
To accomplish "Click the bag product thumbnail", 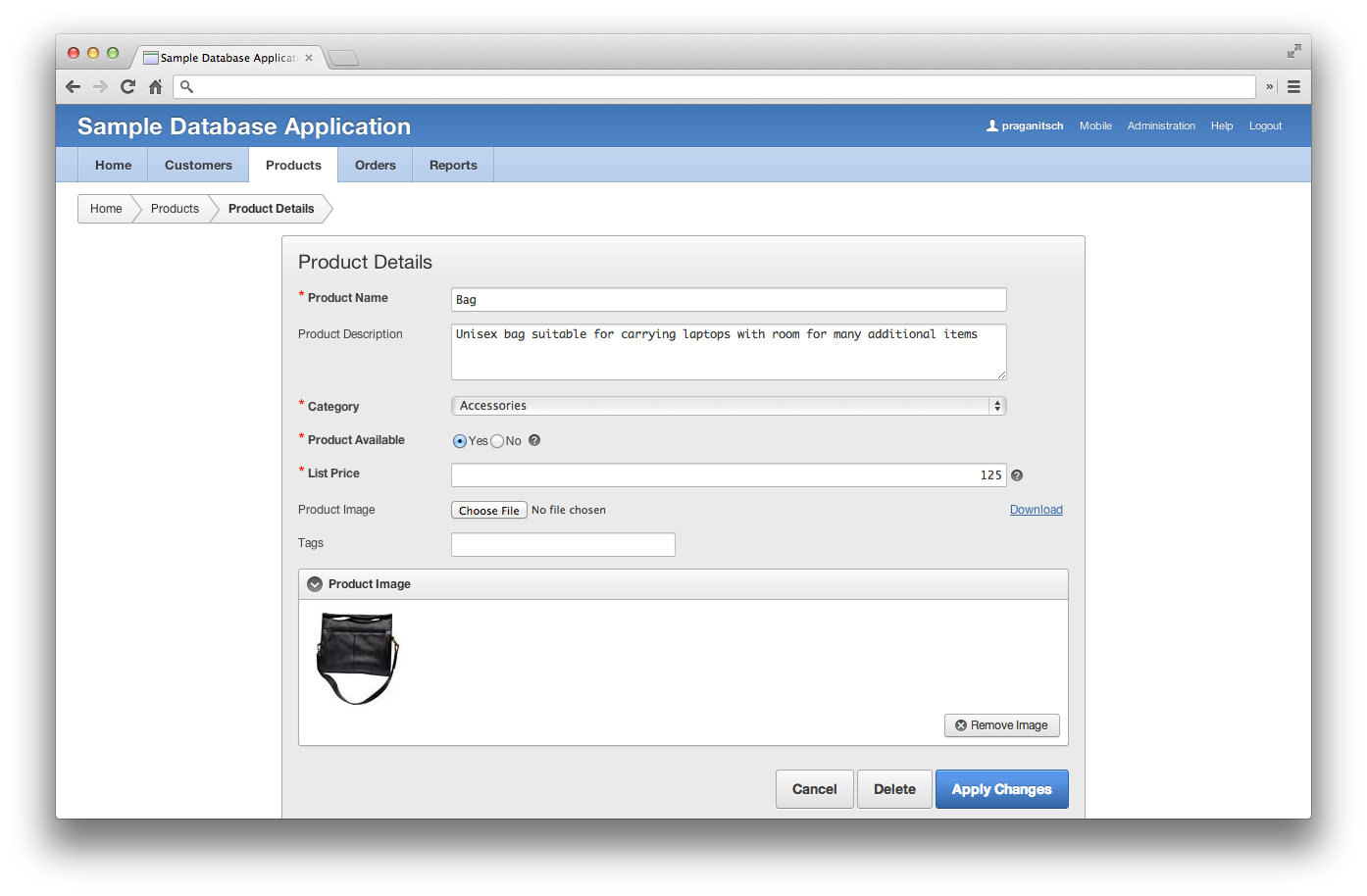I will [x=358, y=659].
